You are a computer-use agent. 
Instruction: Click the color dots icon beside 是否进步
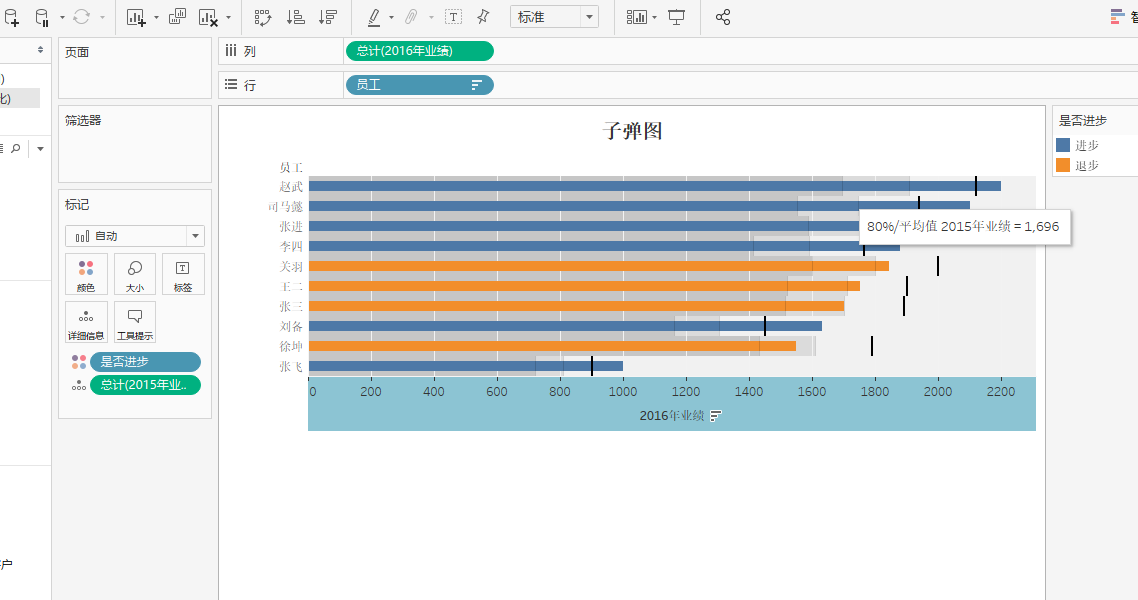79,362
